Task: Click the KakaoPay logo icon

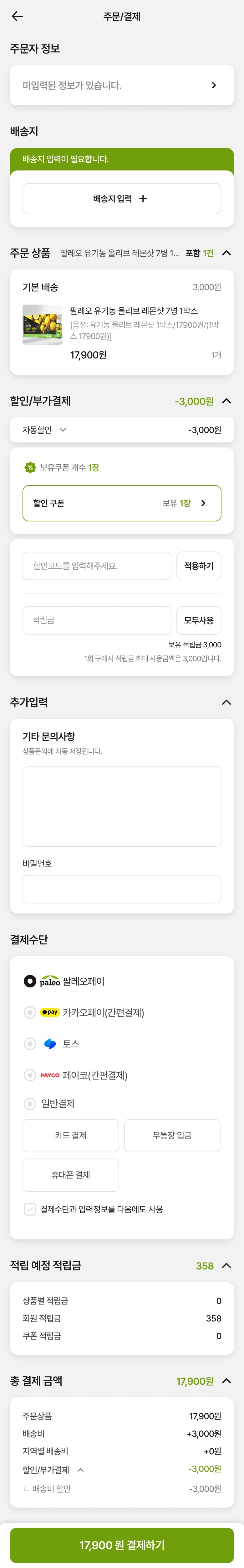Action: click(50, 1012)
